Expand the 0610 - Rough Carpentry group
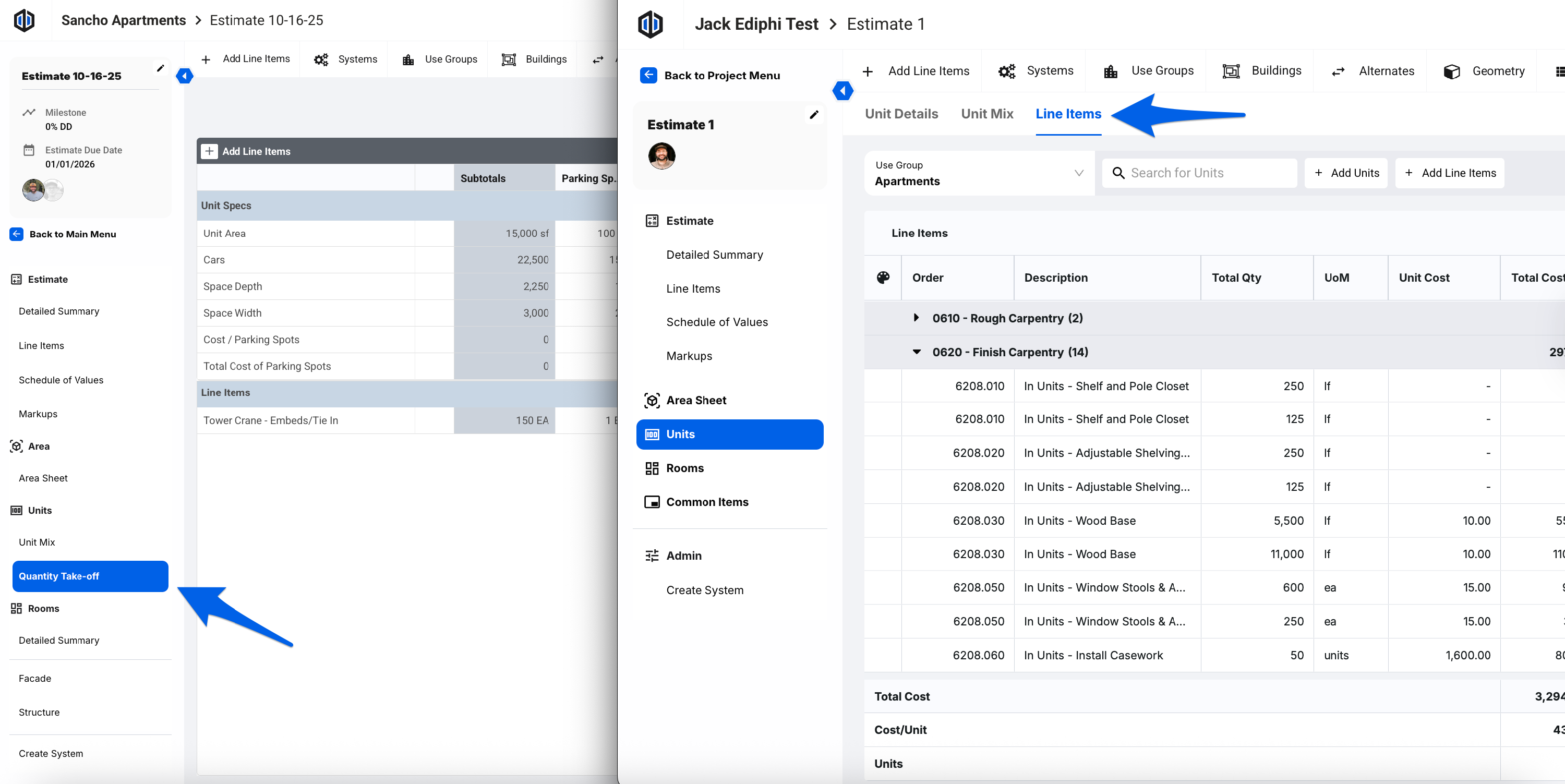 916,318
